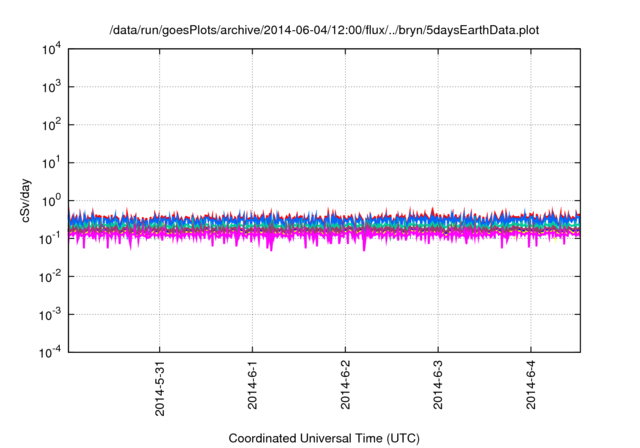Click the 2014-6-4 date tick label
Image resolution: width=640 pixels, height=448 pixels.
click(531, 385)
